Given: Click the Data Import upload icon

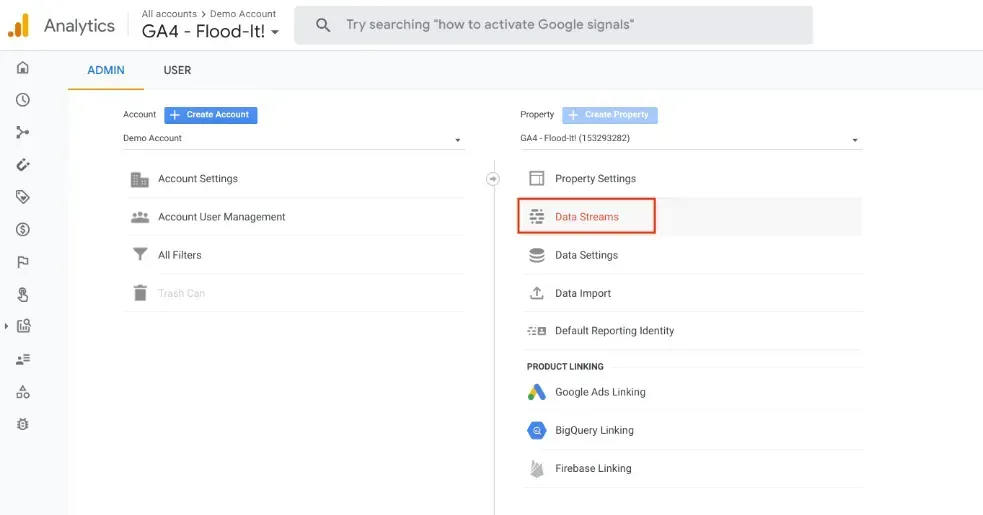Looking at the screenshot, I should 537,293.
